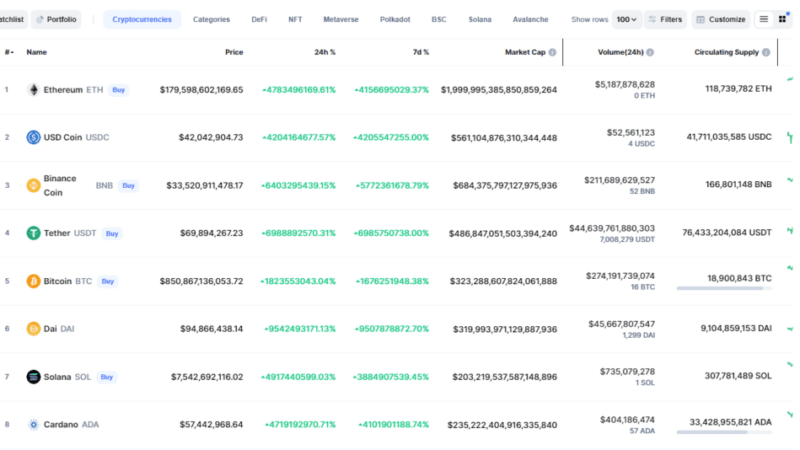Click the Circulating Supply info icon
This screenshot has width=800, height=450.
tap(766, 52)
